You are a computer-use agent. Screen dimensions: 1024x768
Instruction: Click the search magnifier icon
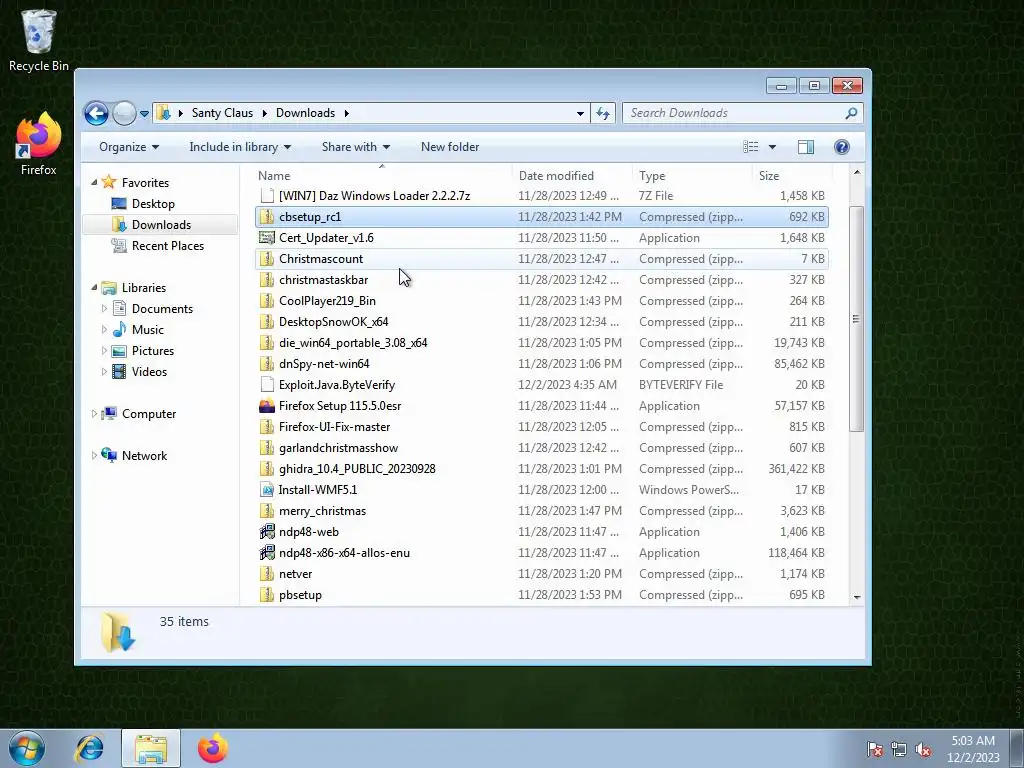pos(851,113)
